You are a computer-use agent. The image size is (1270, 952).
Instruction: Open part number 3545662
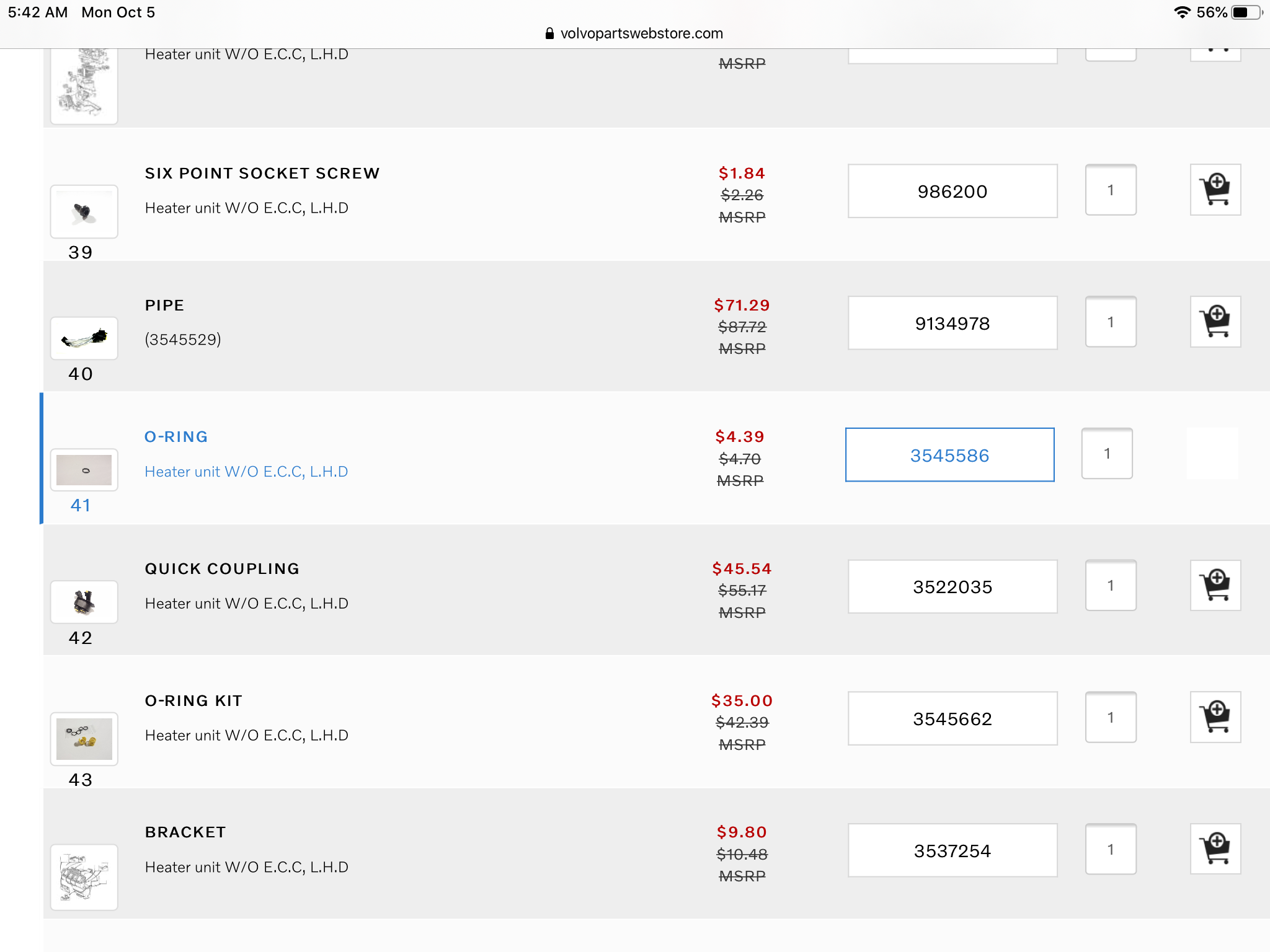tap(952, 719)
